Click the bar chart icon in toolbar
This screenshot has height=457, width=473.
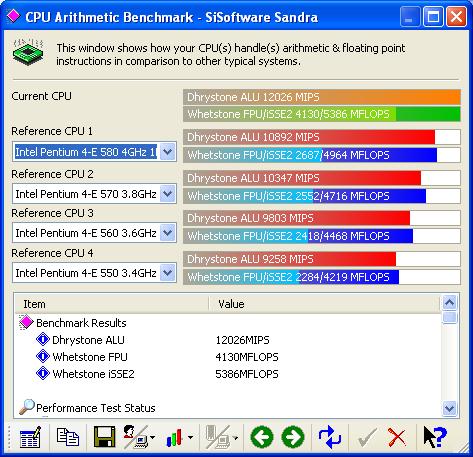tap(175, 437)
